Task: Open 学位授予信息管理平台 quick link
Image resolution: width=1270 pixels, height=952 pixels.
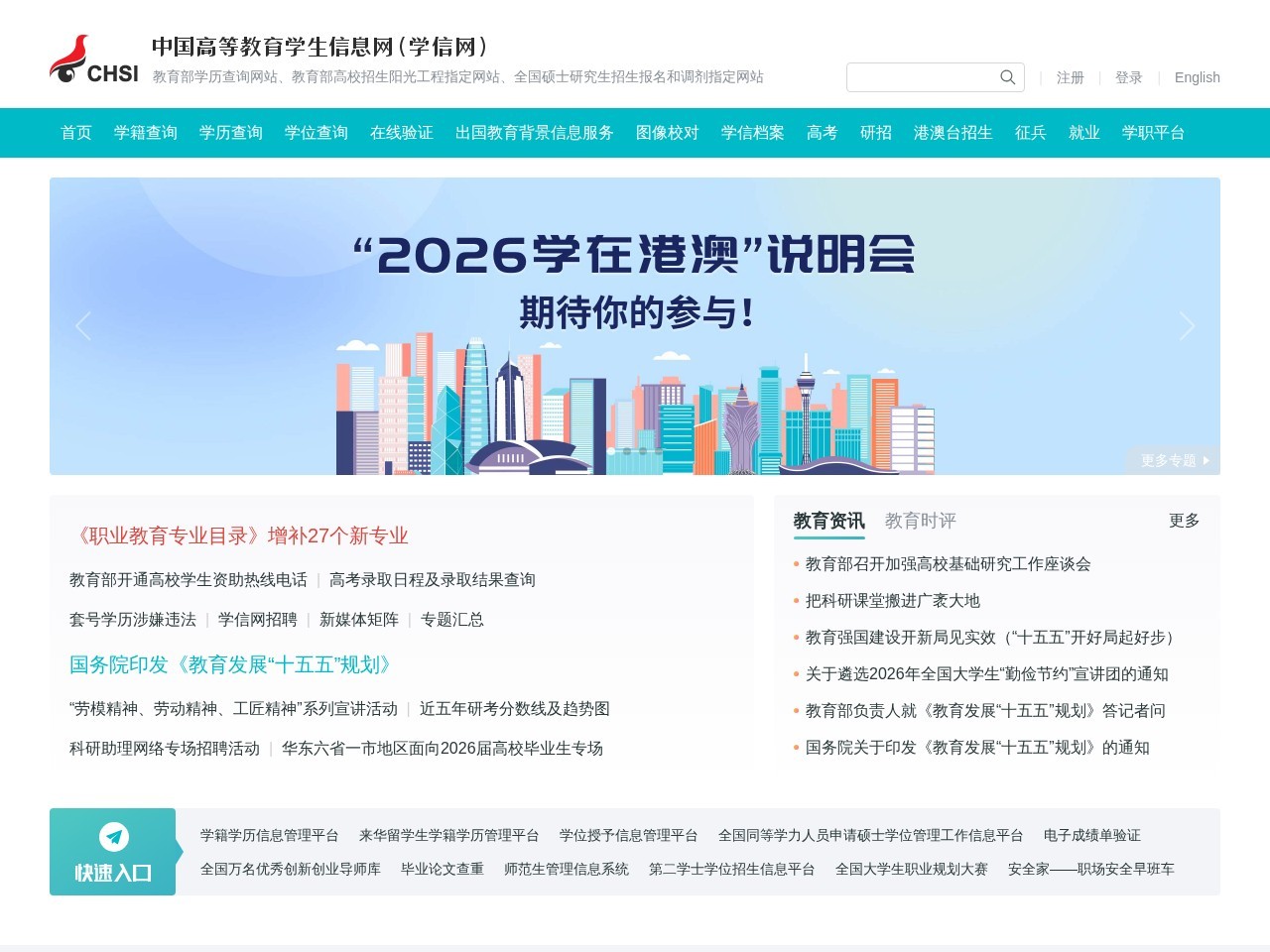Action: pyautogui.click(x=629, y=836)
